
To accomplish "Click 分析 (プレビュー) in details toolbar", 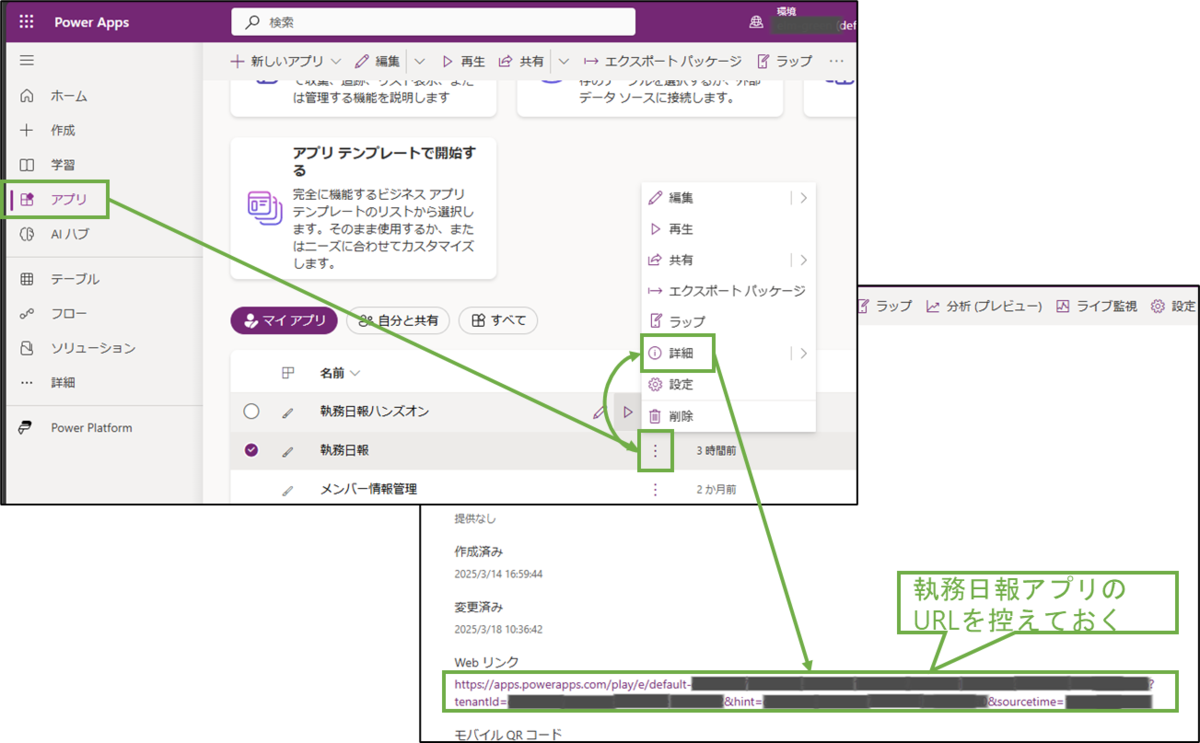I will click(984, 306).
